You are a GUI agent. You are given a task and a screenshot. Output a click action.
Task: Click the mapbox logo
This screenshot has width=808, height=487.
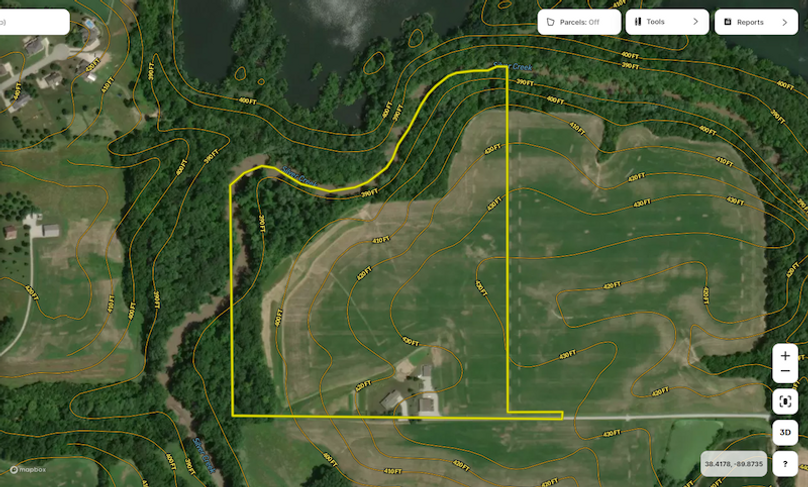(28, 469)
